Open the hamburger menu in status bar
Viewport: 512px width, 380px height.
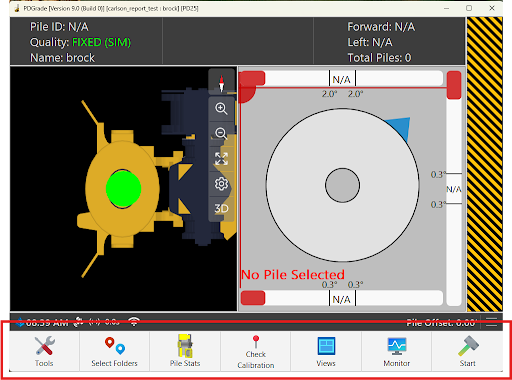pyautogui.click(x=491, y=322)
